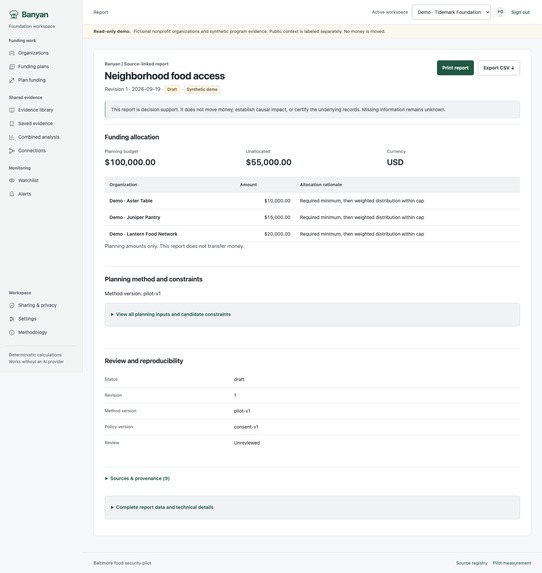542x573 pixels.
Task: Click the Baltimore food security pilot footer text
Action: [x=122, y=563]
